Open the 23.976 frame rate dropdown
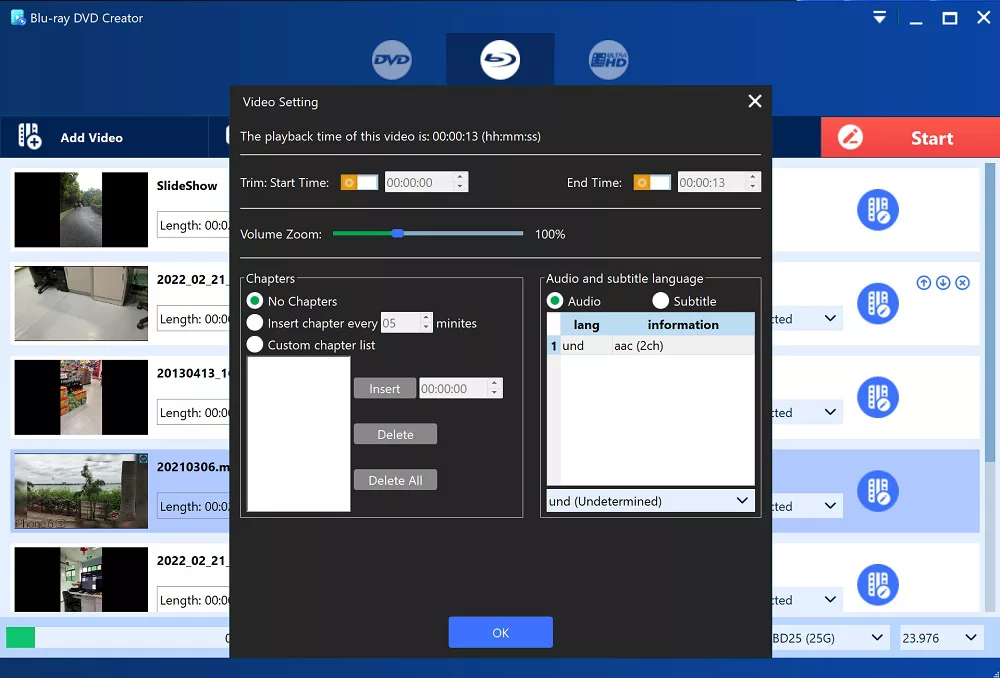The width and height of the screenshot is (1000, 678). 941,637
